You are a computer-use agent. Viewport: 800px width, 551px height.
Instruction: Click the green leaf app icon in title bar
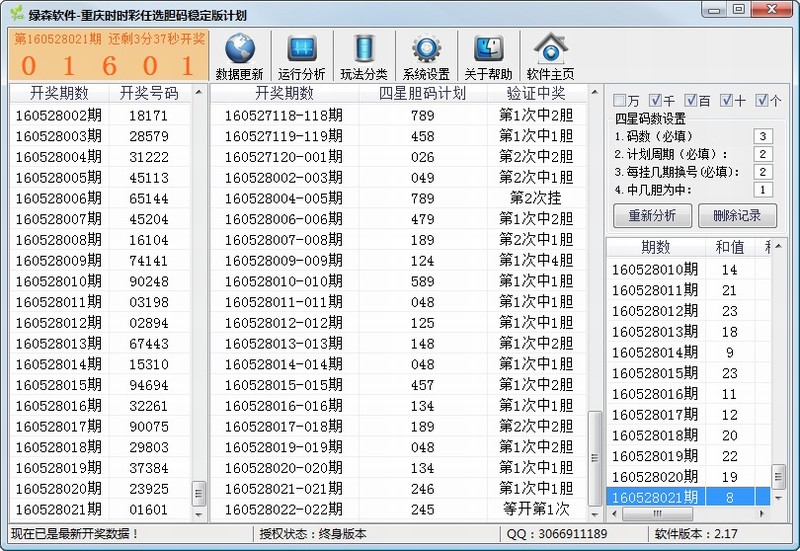(15, 14)
